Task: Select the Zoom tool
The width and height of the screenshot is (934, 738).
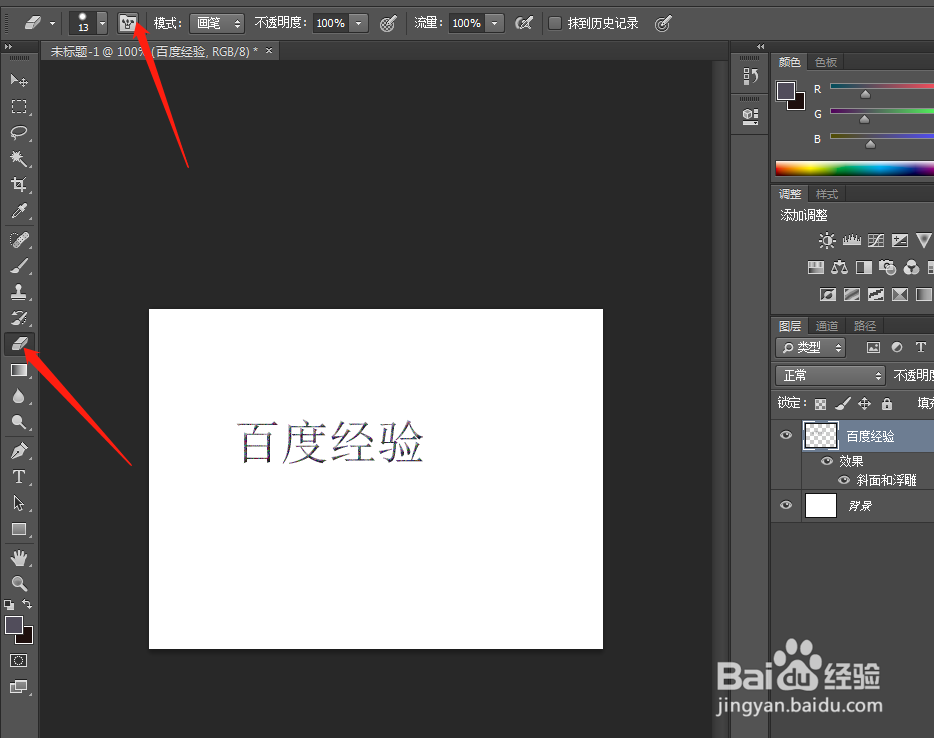Action: 19,584
